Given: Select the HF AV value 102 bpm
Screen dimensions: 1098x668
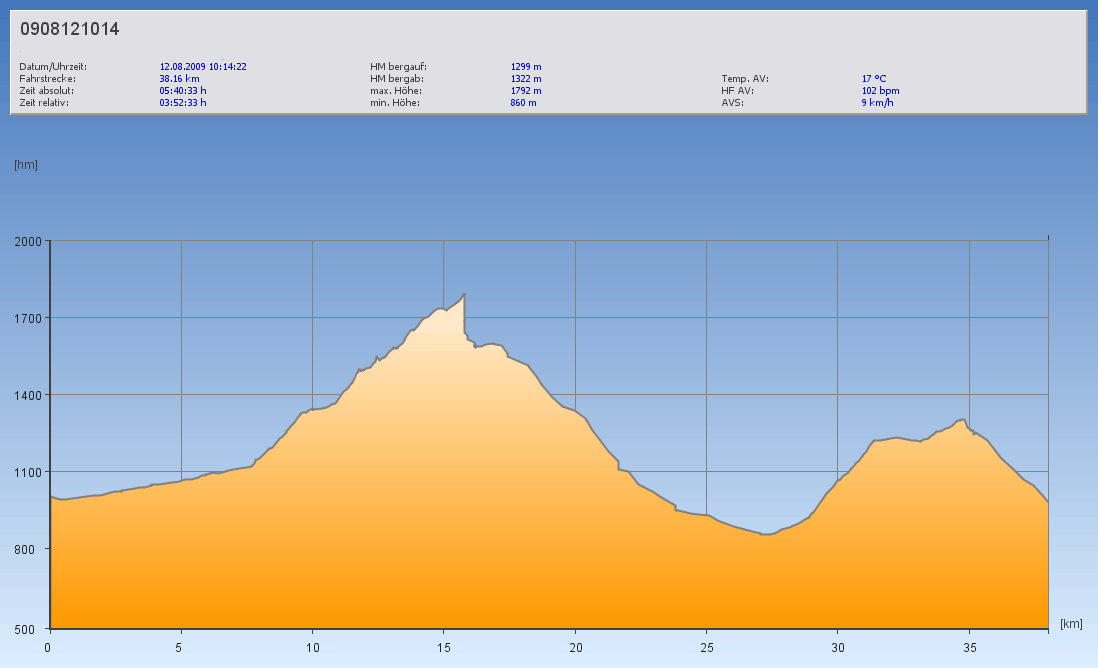Looking at the screenshot, I should [x=880, y=91].
